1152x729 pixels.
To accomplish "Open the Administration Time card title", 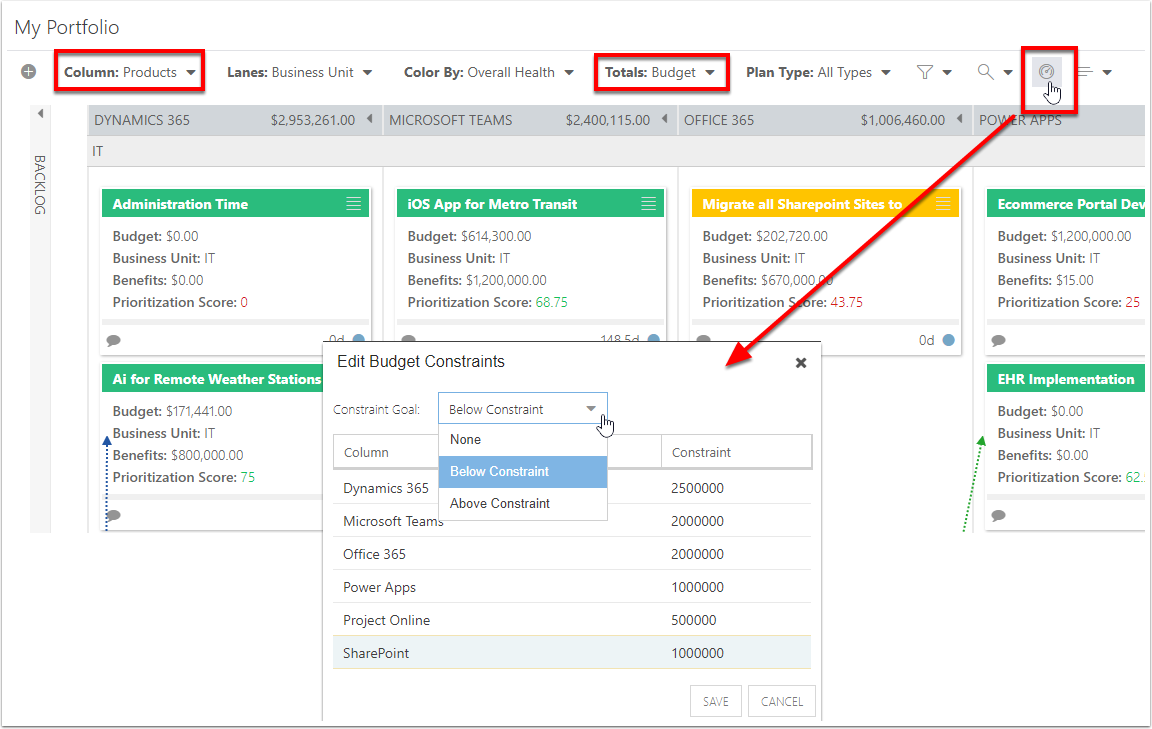I will [x=180, y=204].
